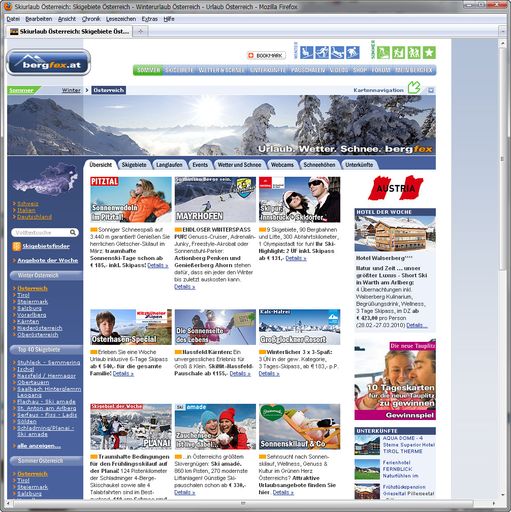Image resolution: width=511 pixels, height=512 pixels.
Task: Open the Datei menu
Action: 13,19
